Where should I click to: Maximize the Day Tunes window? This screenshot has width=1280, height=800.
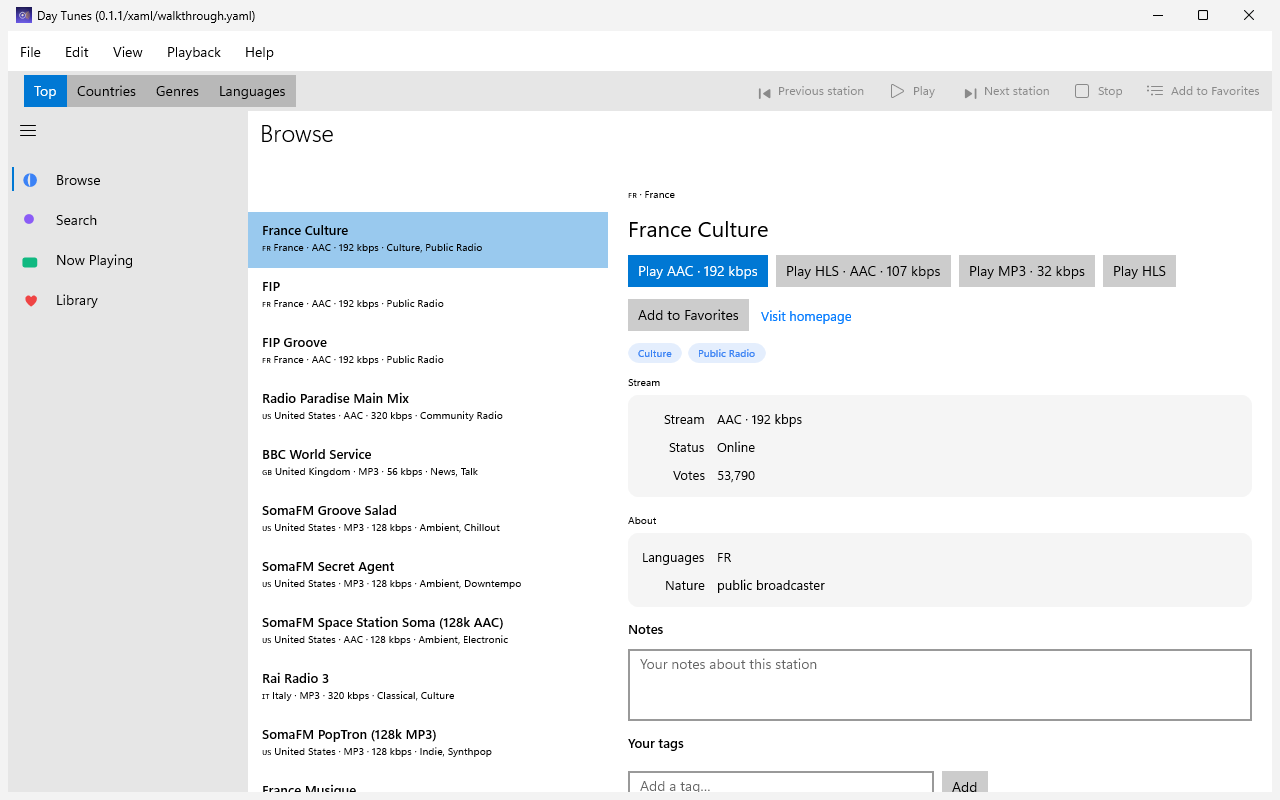[1203, 15]
